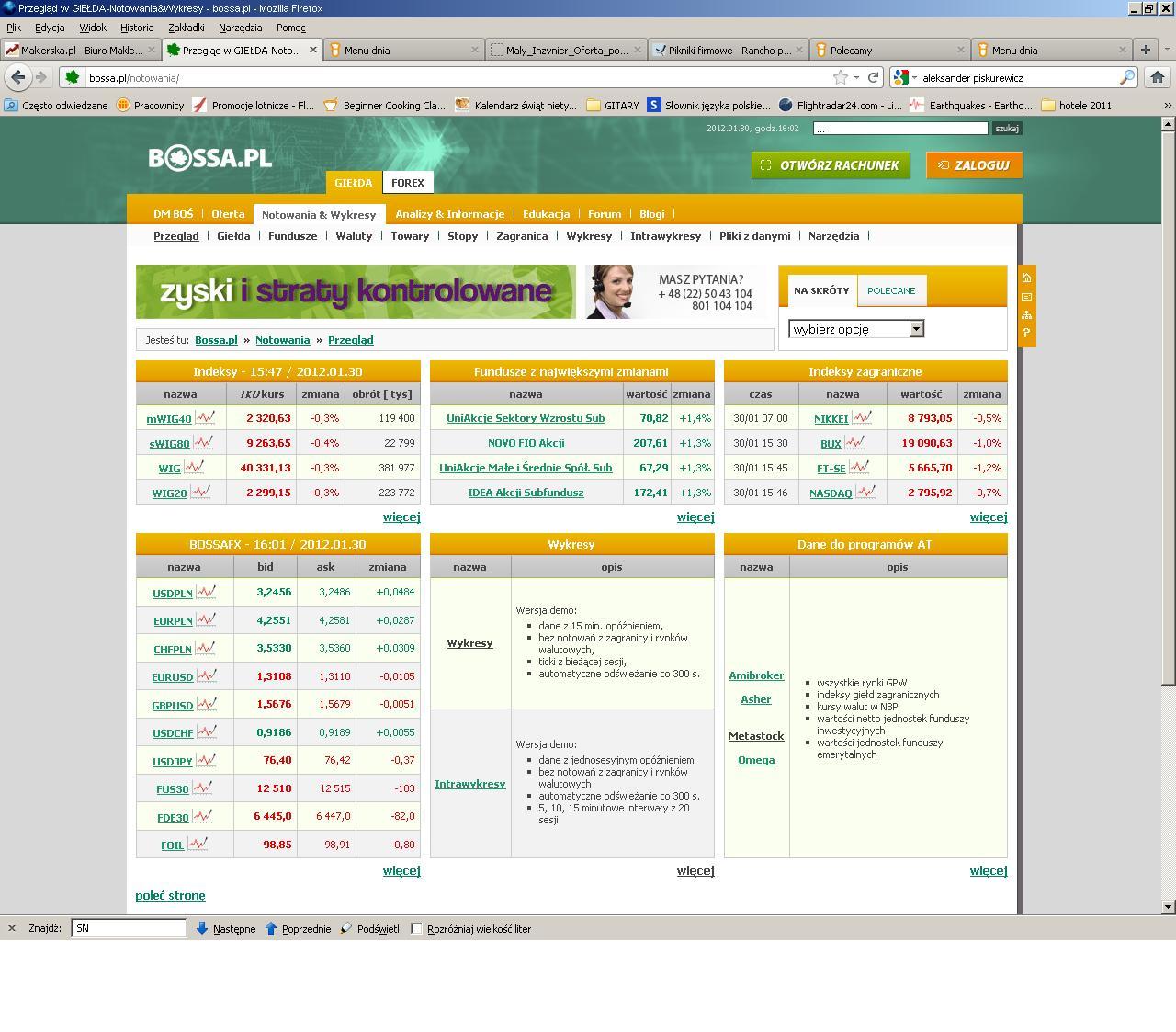
Task: Click the OTWÓRZ RACHUNEK button
Action: (x=831, y=165)
